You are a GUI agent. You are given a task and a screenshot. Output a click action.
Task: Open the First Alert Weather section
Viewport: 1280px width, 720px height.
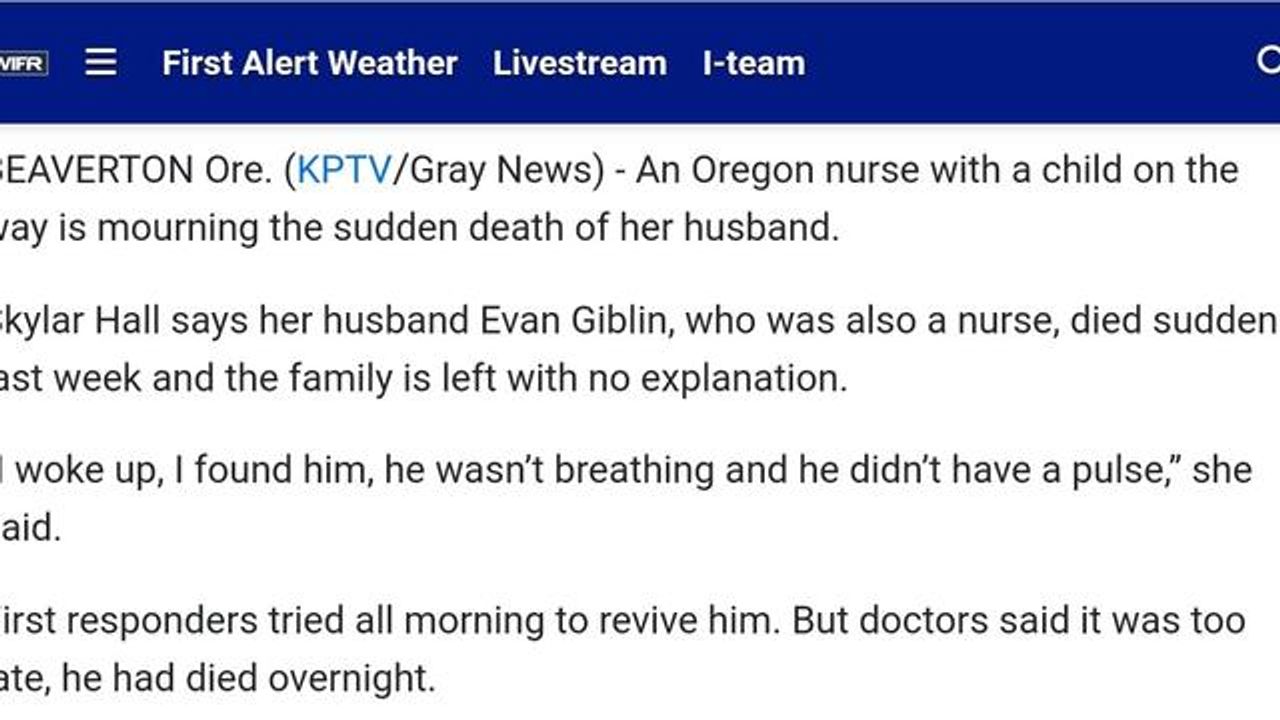(x=309, y=63)
